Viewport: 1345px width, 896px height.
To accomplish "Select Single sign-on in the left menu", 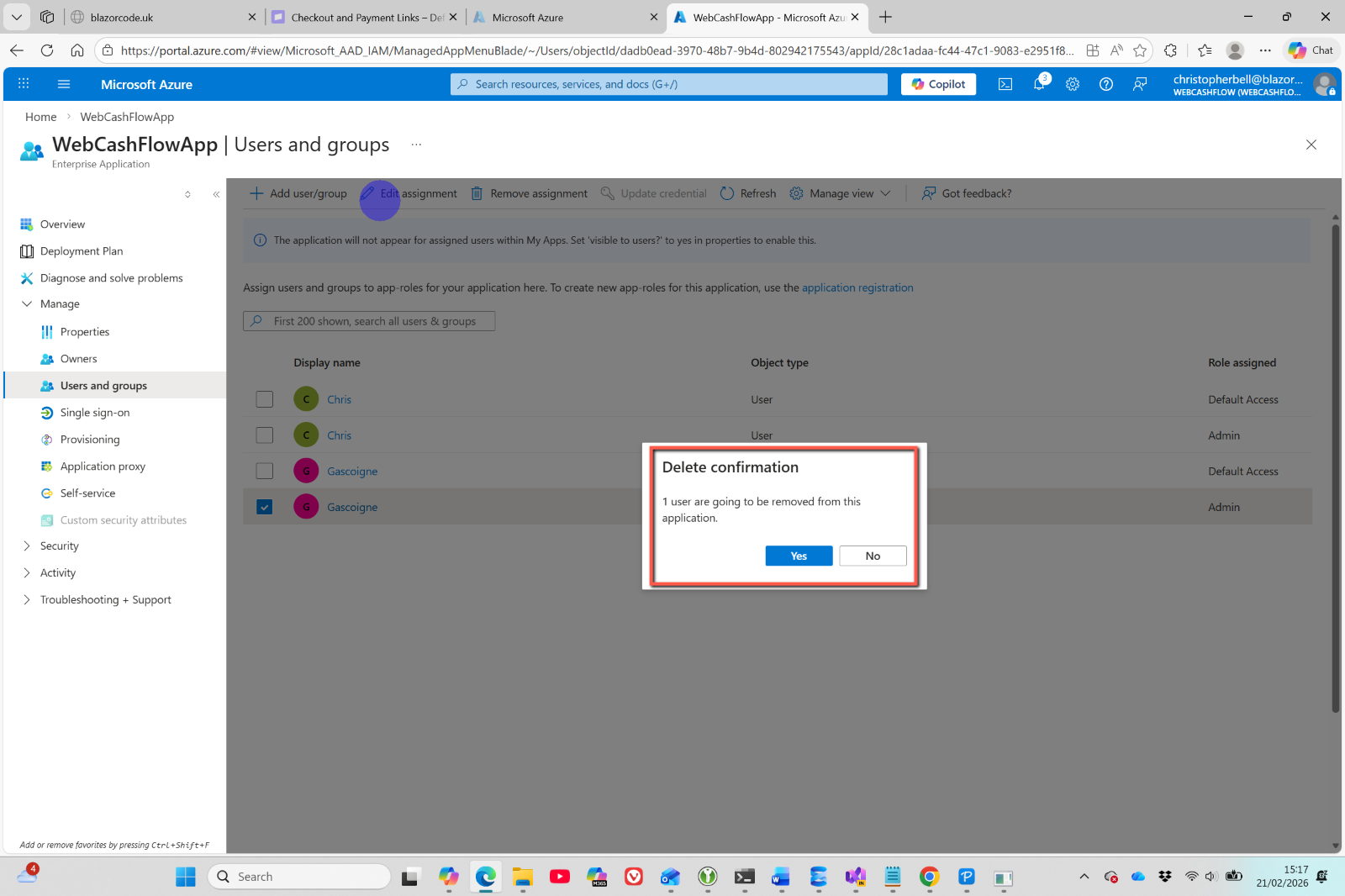I will point(95,413).
